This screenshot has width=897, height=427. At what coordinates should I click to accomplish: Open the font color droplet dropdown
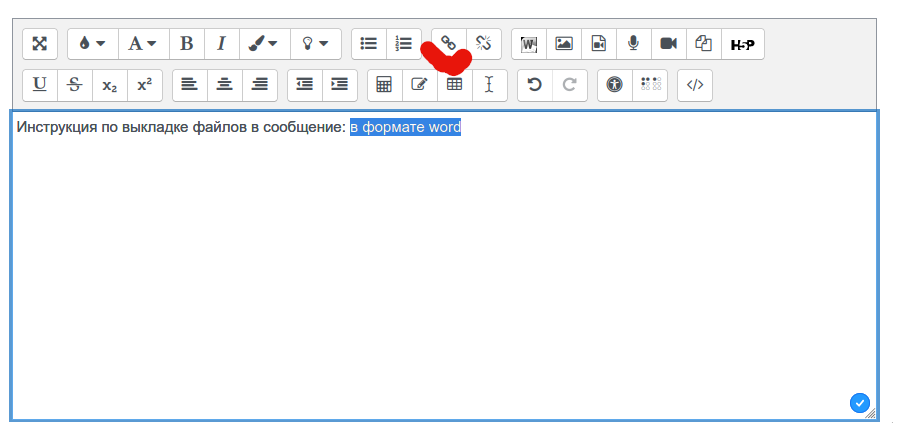click(93, 44)
